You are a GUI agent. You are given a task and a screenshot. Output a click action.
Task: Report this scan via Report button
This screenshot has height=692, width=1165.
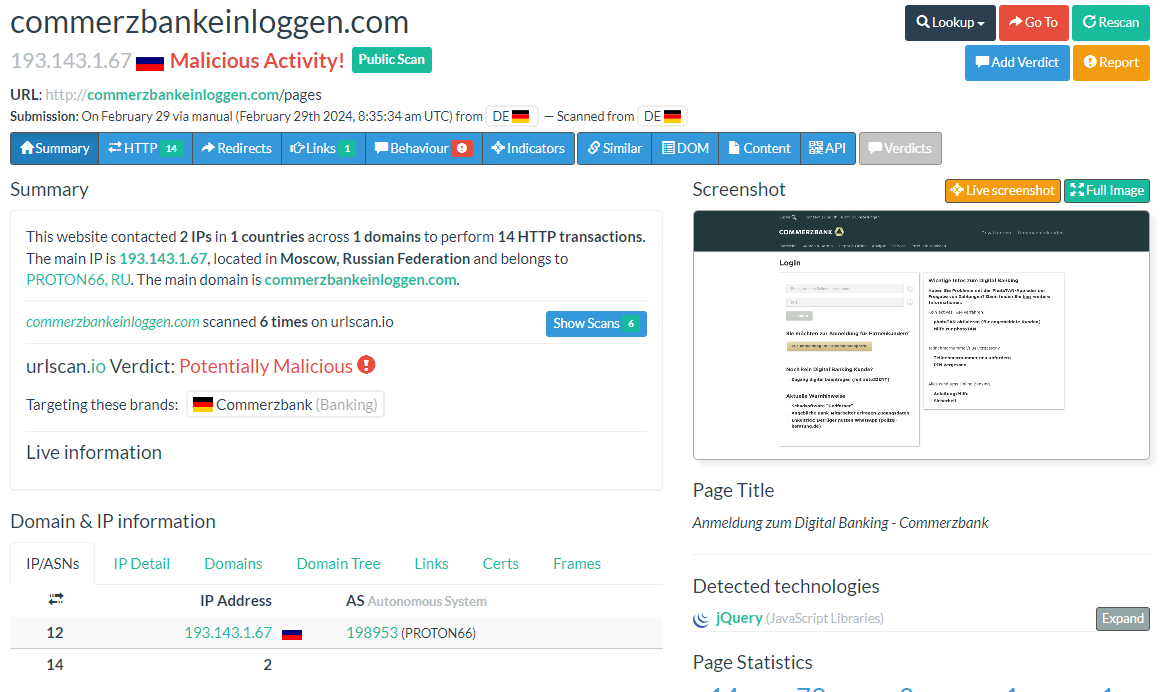(x=1111, y=62)
